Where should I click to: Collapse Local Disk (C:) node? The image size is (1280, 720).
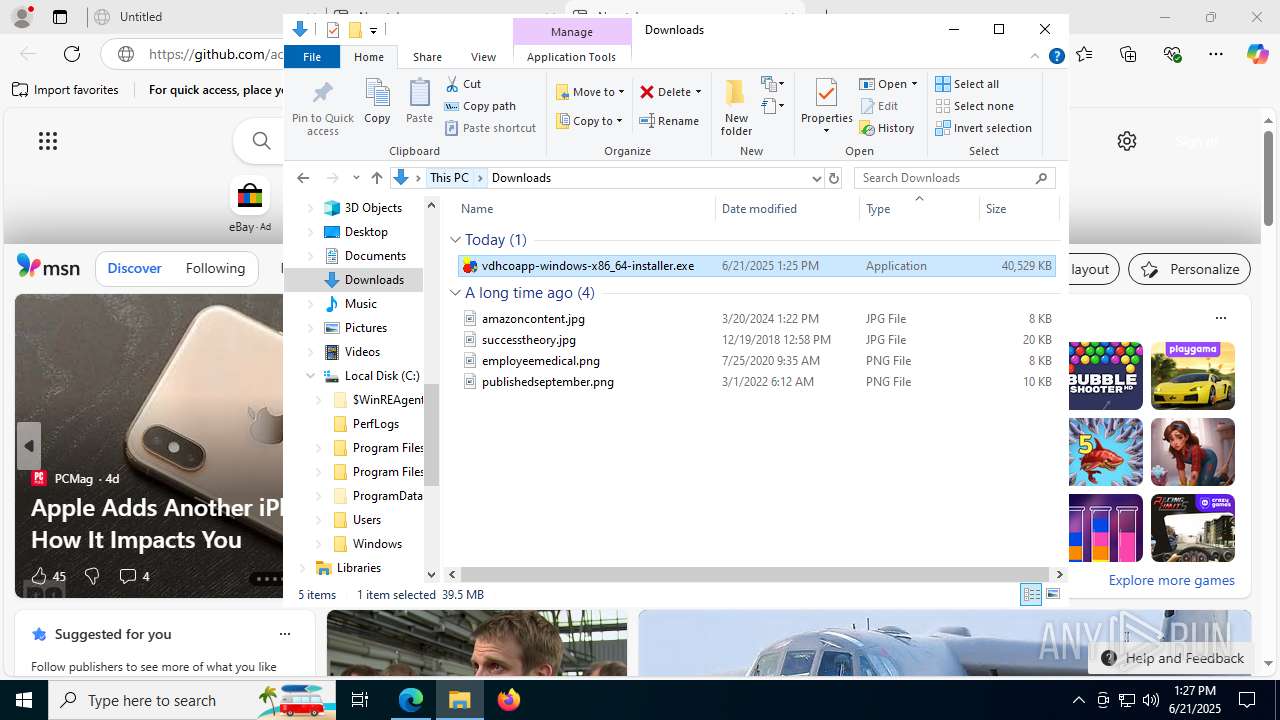[x=310, y=376]
